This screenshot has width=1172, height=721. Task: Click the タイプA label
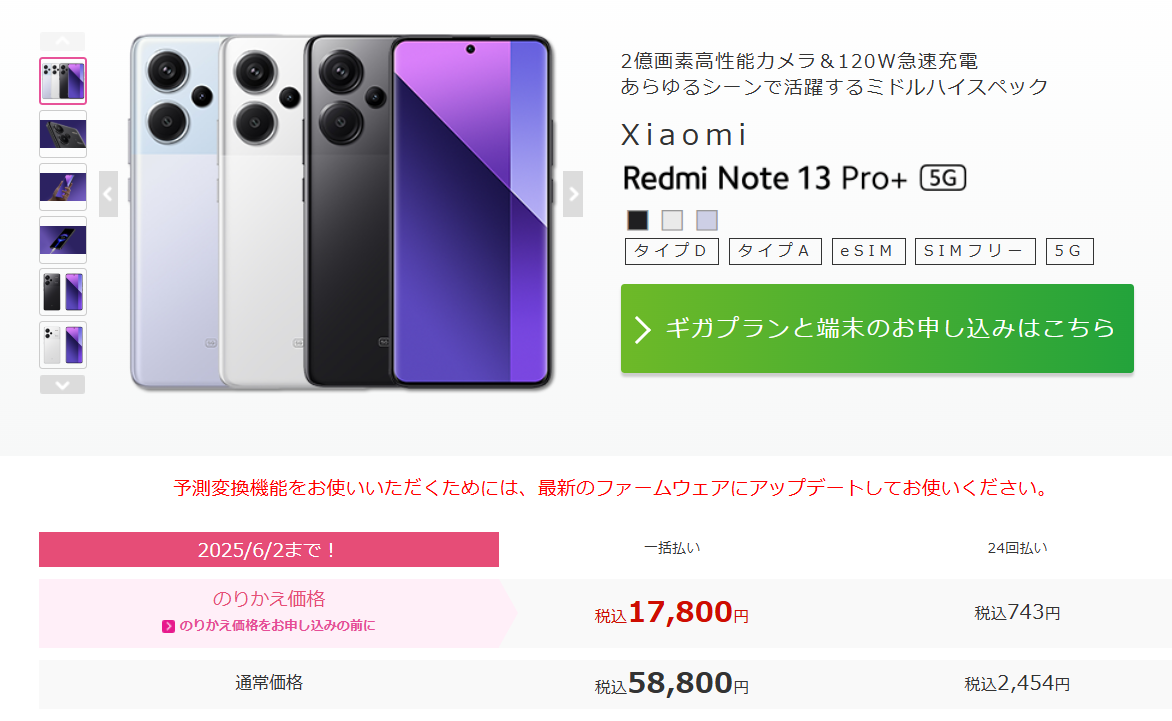click(775, 251)
